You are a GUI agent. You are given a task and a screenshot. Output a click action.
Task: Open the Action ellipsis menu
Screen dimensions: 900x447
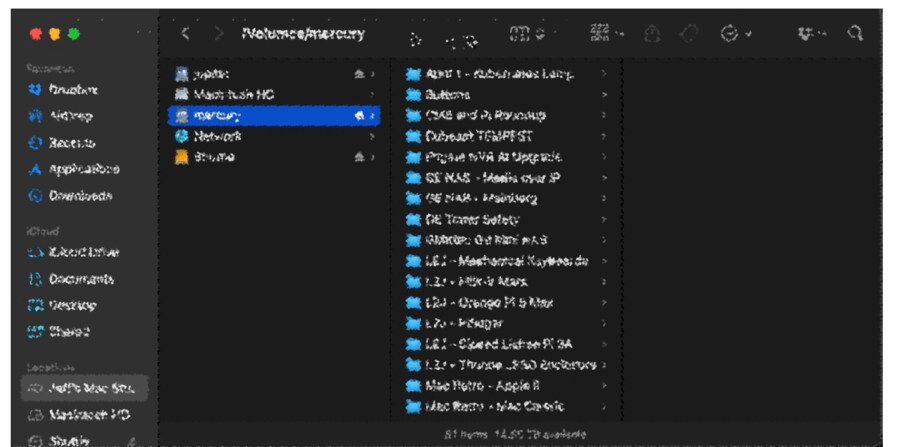(x=734, y=34)
